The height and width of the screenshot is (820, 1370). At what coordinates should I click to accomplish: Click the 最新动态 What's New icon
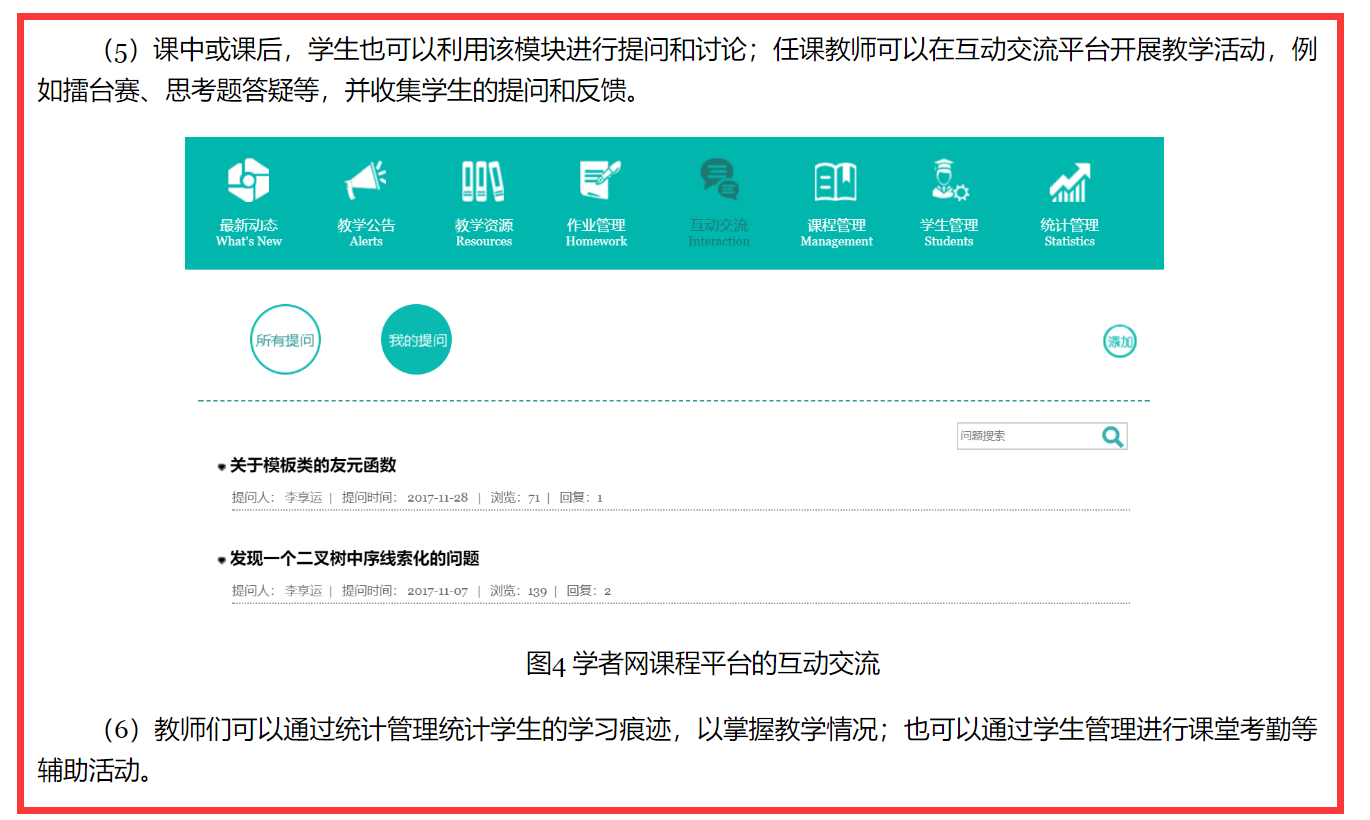[x=248, y=181]
